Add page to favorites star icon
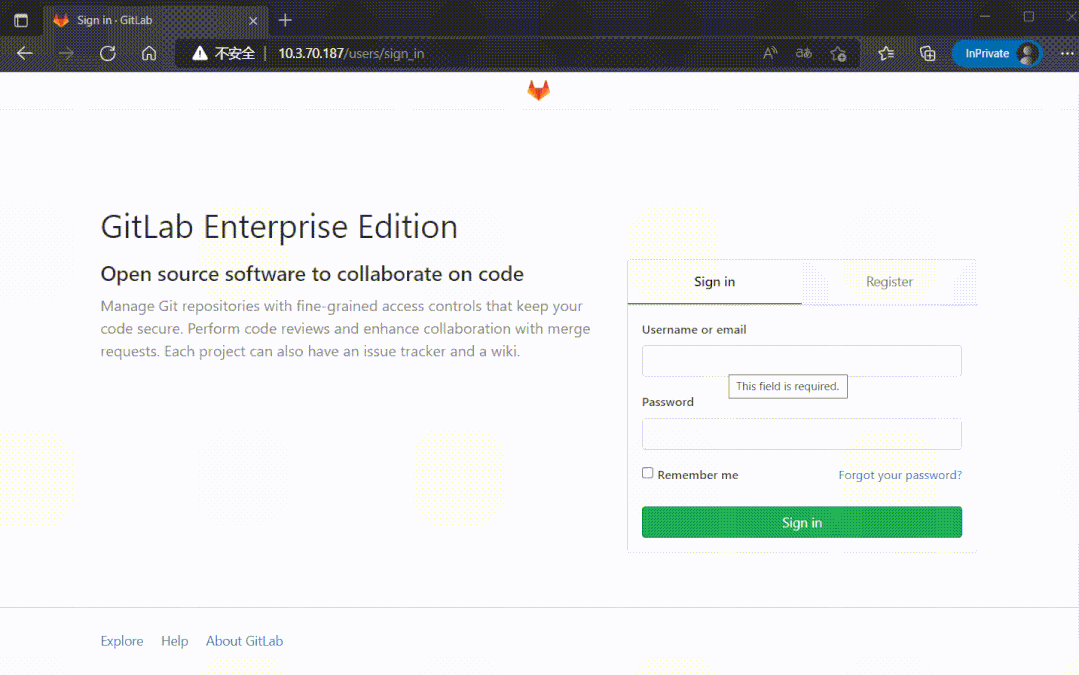1079x675 pixels. 838,54
